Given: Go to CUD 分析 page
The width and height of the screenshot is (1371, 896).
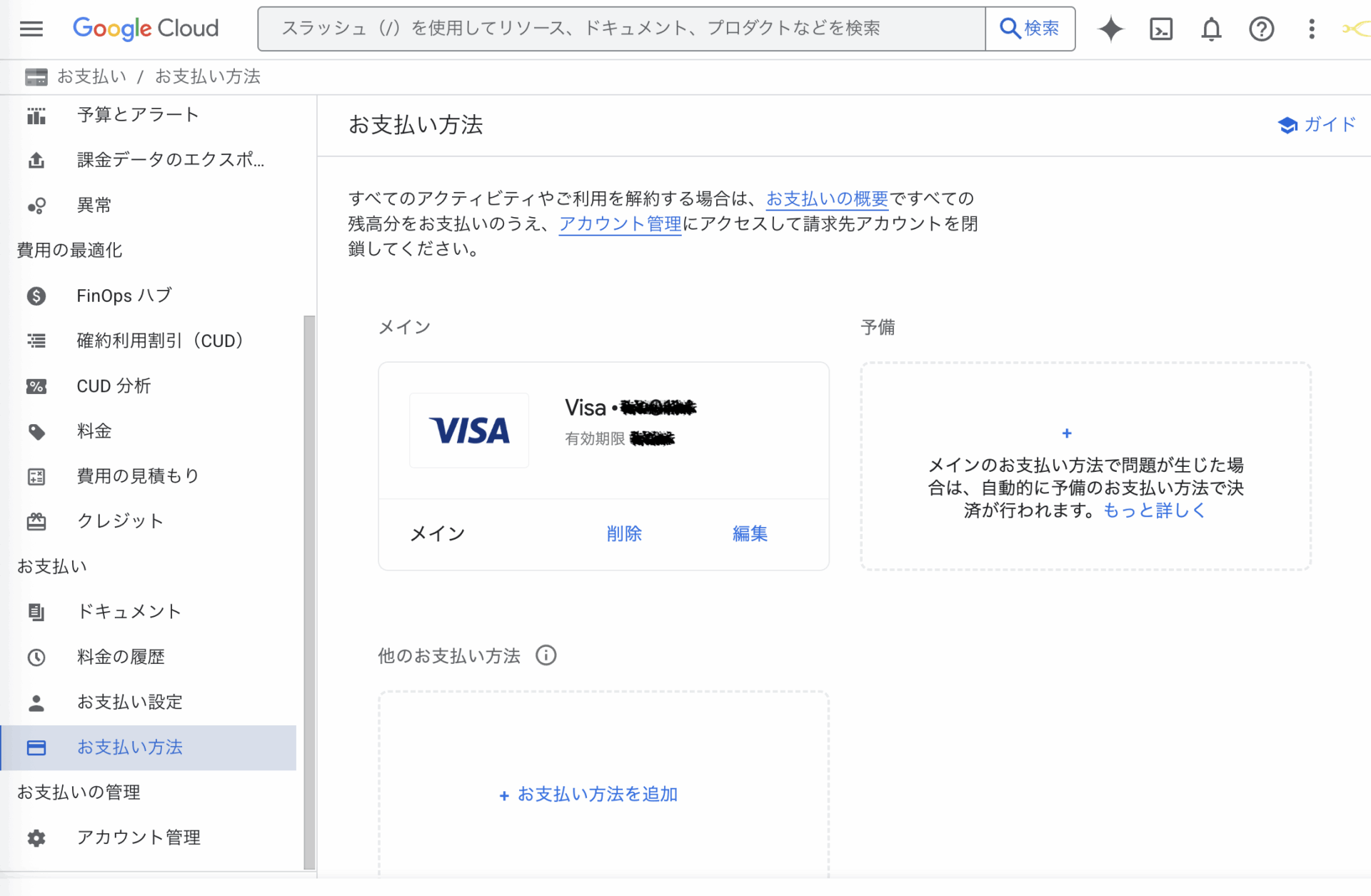Looking at the screenshot, I should pyautogui.click(x=114, y=386).
